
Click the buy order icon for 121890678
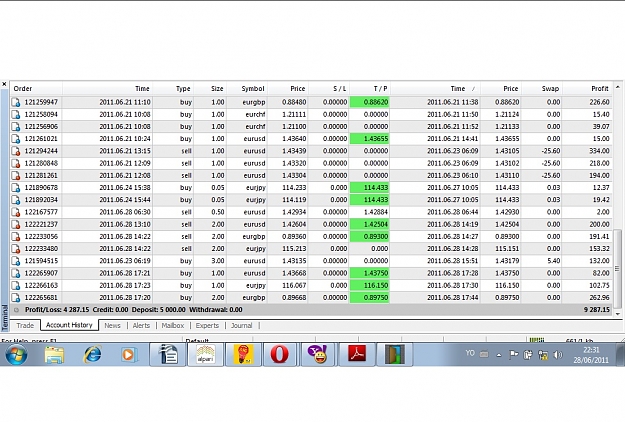16,188
